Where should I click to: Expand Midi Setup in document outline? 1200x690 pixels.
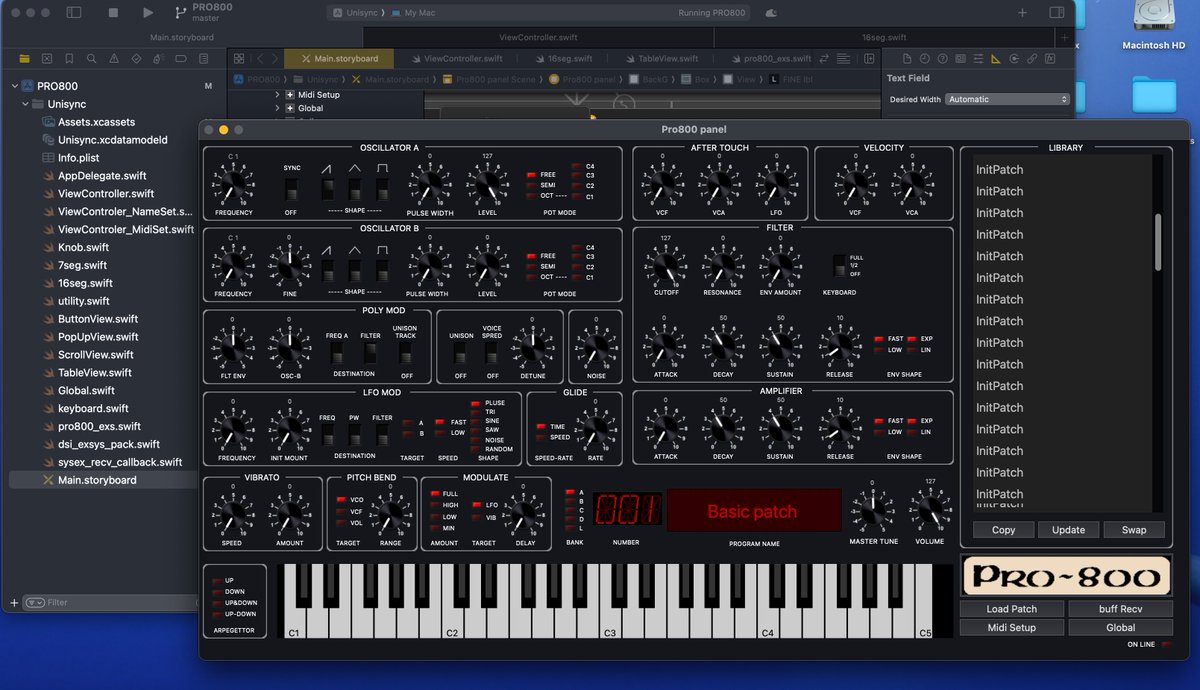click(x=277, y=95)
